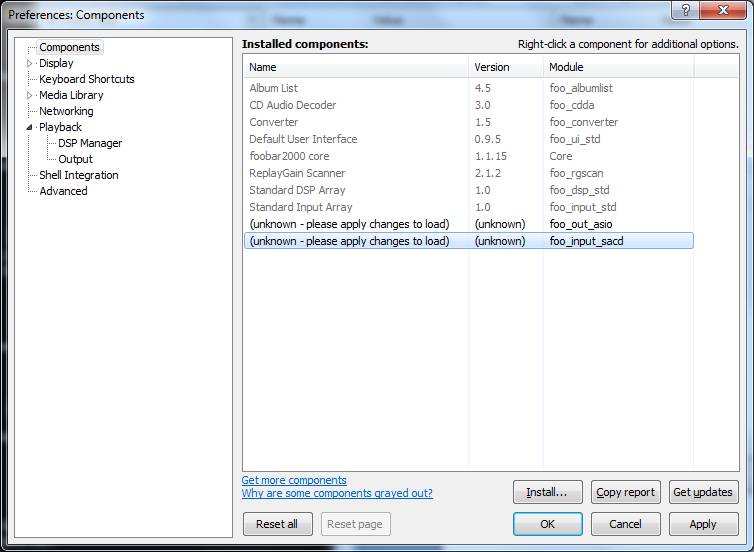
Task: Select the foo_input_sacd module entry
Action: (469, 241)
